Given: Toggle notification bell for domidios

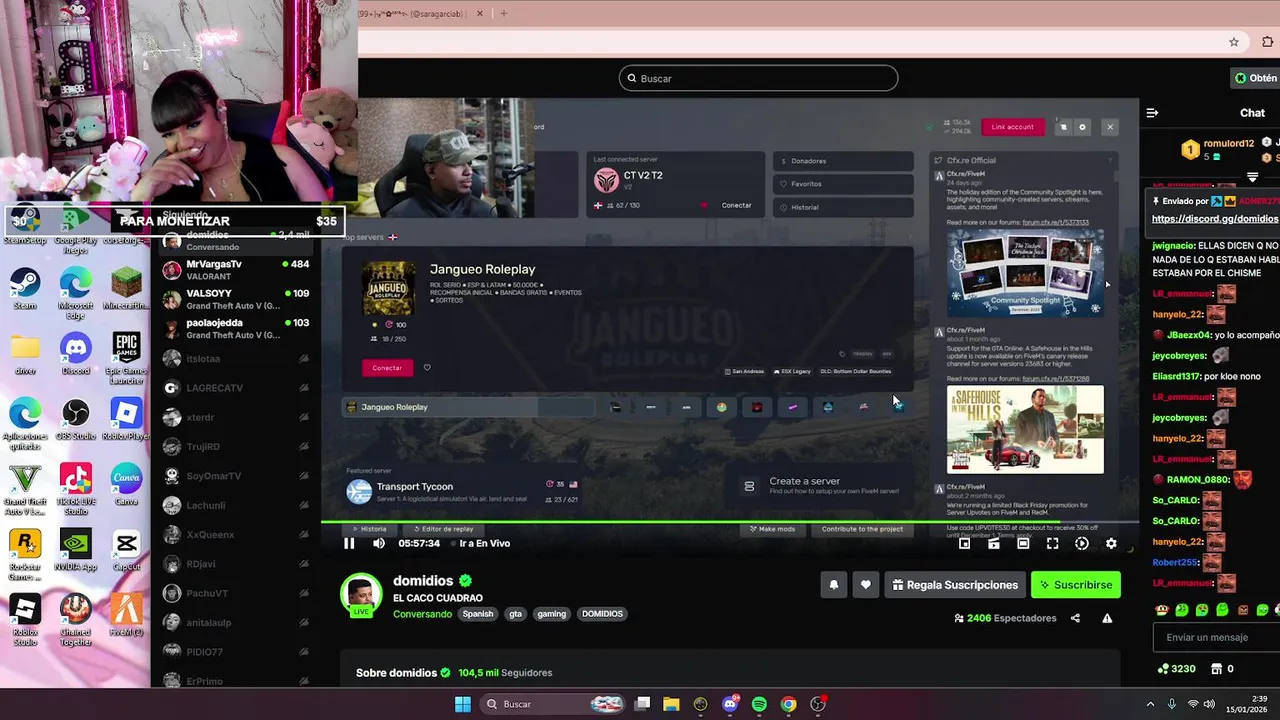Looking at the screenshot, I should [834, 585].
